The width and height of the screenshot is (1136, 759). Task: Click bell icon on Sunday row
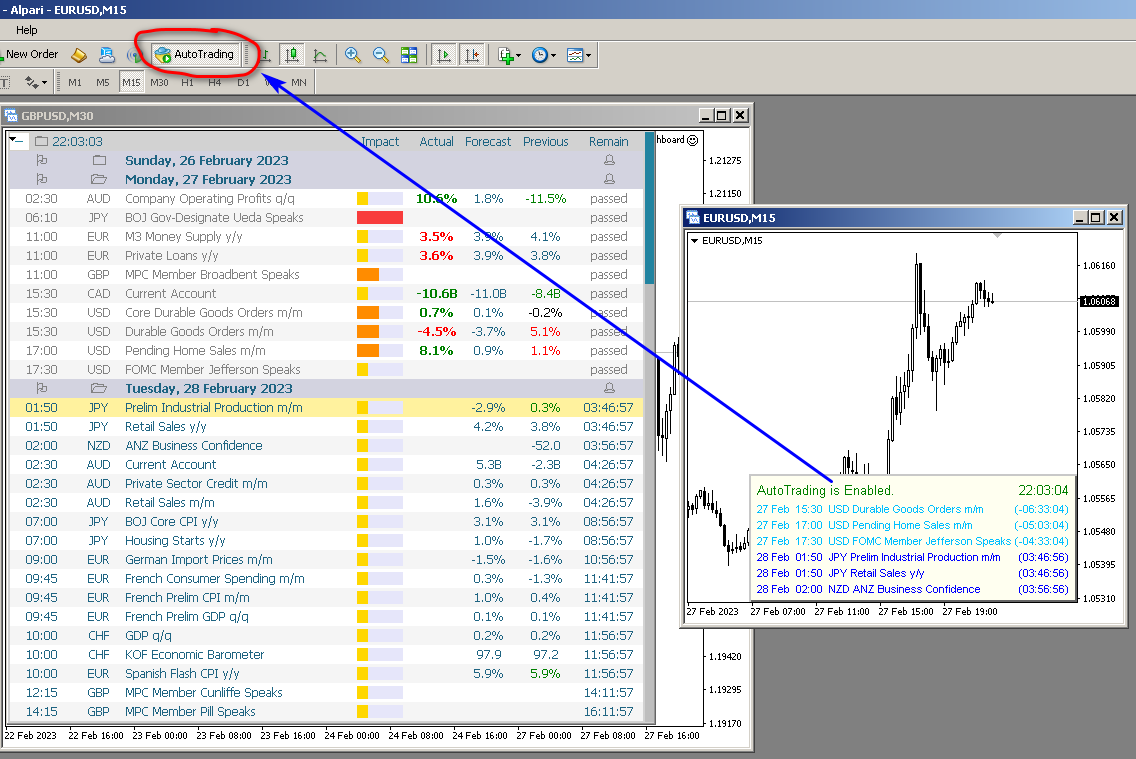point(609,160)
